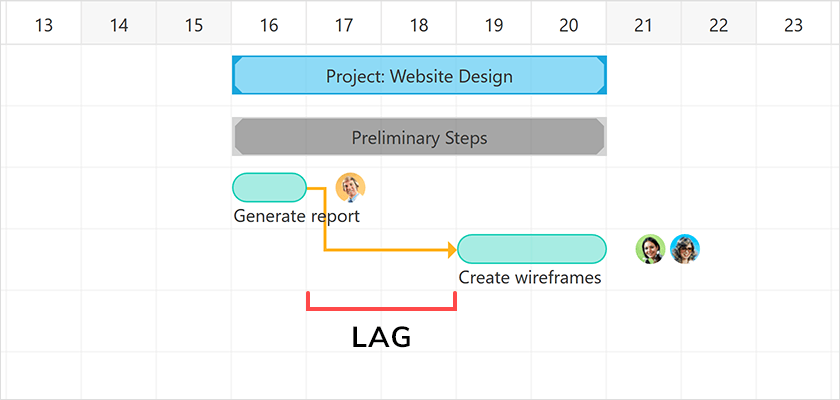The image size is (840, 400).
Task: Click the Create wireframes task bar
Action: 531,249
